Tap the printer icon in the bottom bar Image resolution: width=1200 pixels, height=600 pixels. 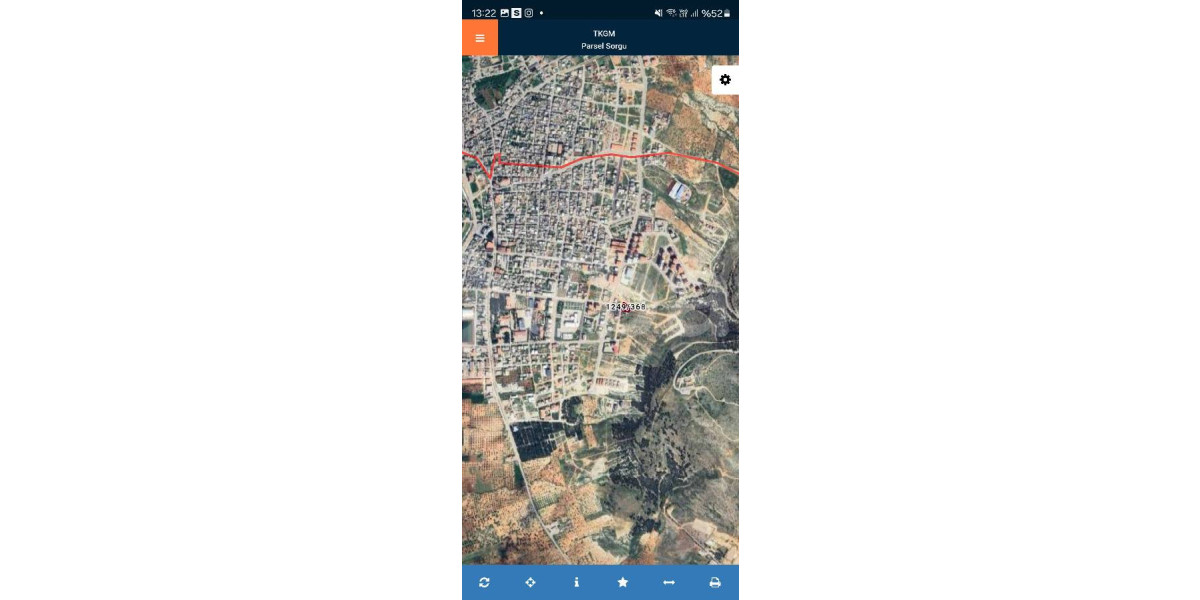[715, 582]
